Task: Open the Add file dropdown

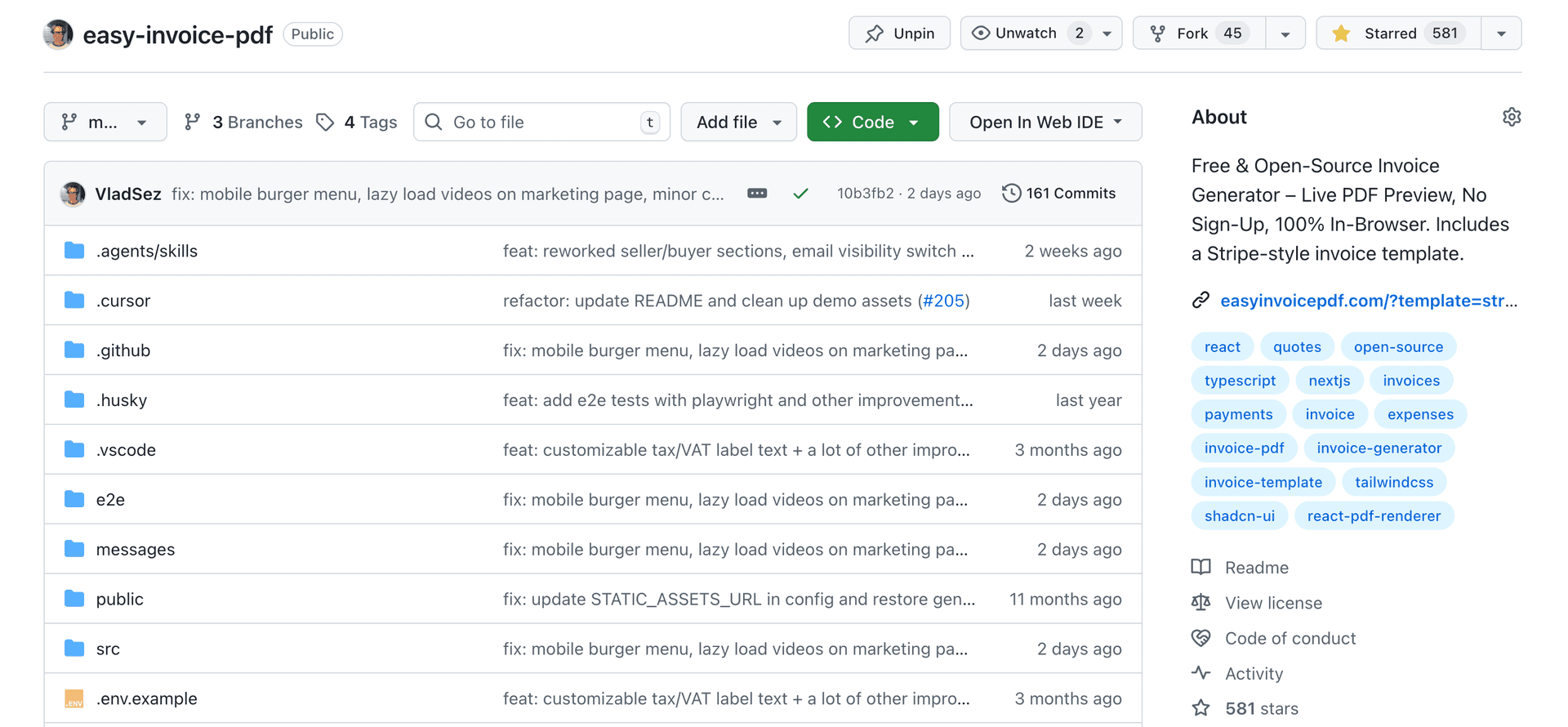Action: (x=739, y=122)
